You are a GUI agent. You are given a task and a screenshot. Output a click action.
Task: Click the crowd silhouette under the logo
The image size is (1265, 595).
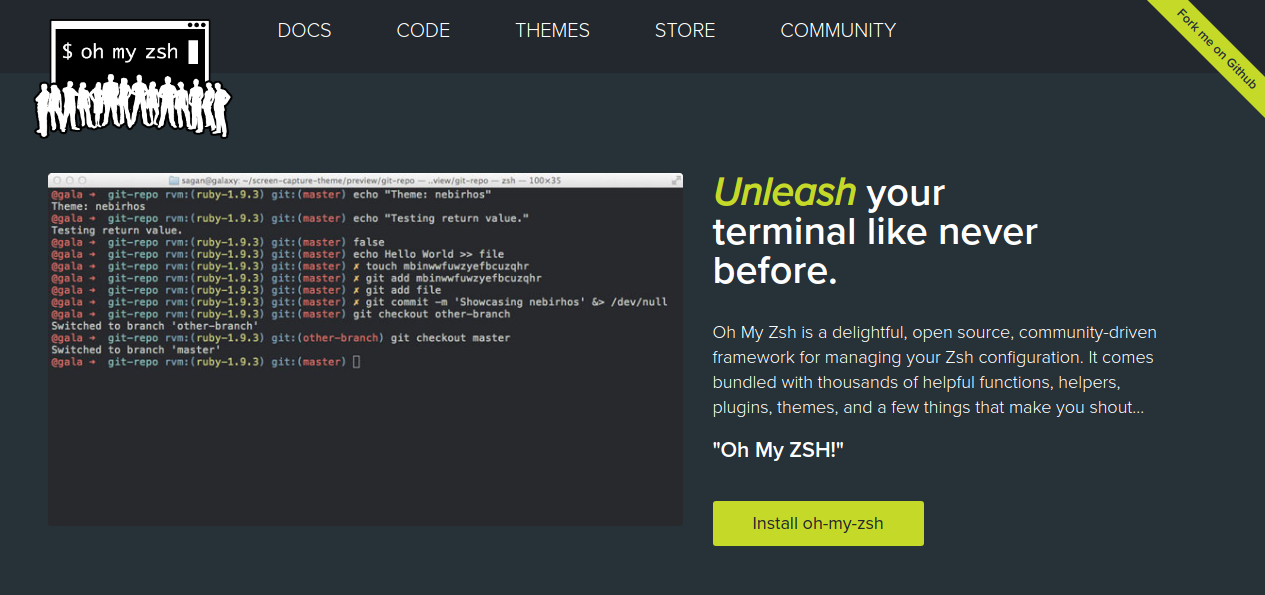point(132,108)
